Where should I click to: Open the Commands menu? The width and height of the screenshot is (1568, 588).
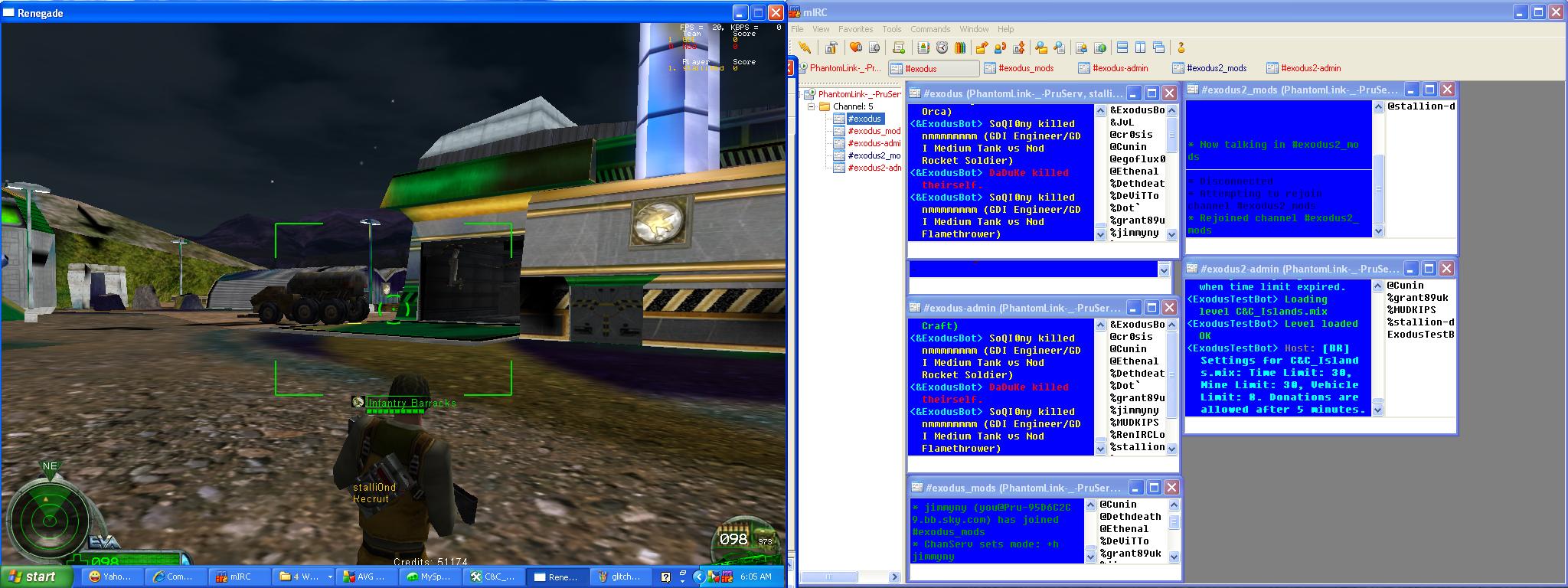tap(929, 29)
